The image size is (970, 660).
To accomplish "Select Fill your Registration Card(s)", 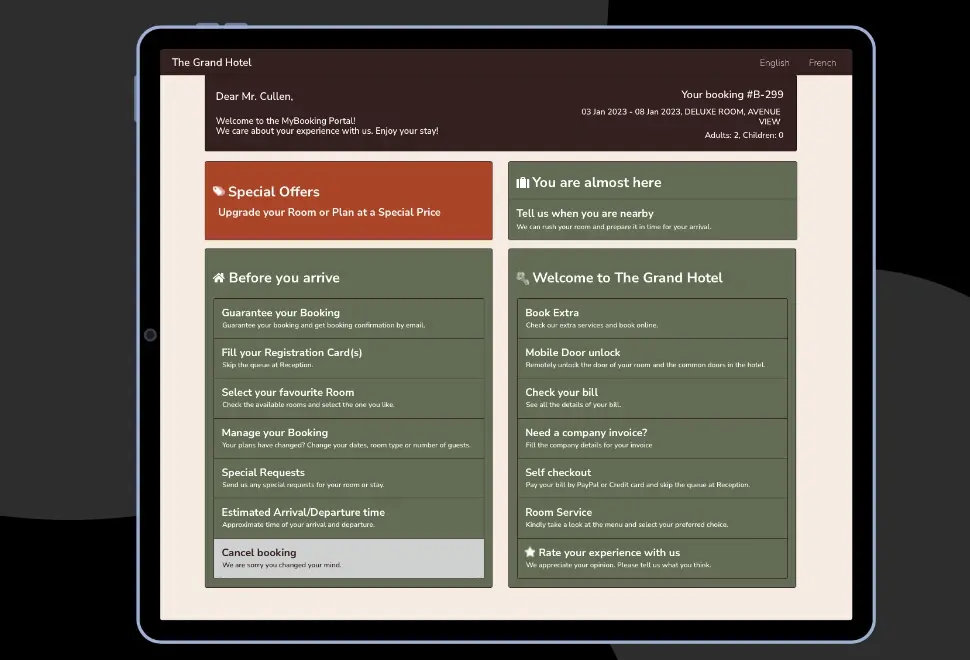I will (x=348, y=358).
